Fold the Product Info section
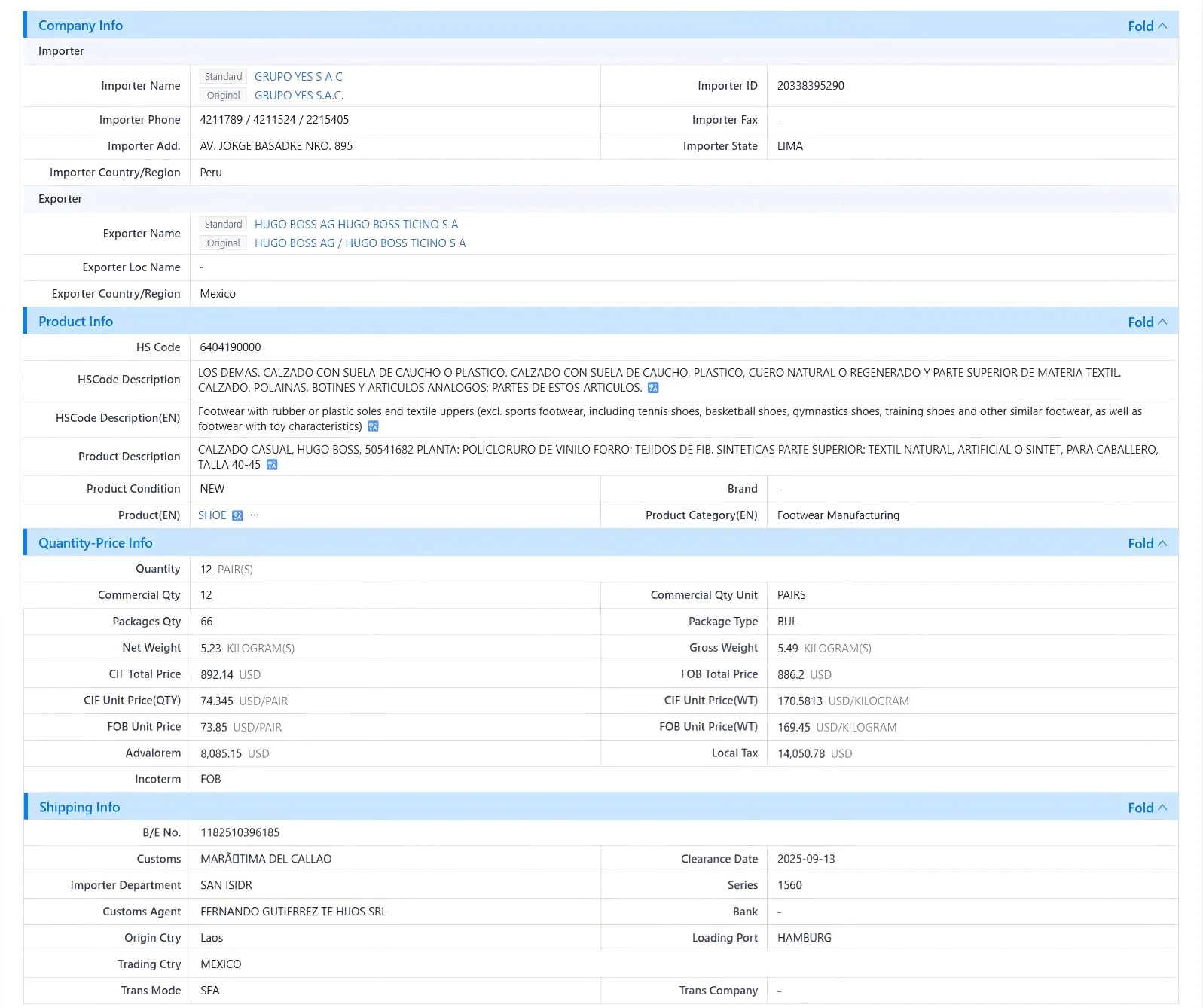The height and width of the screenshot is (1008, 1203). 1147,322
